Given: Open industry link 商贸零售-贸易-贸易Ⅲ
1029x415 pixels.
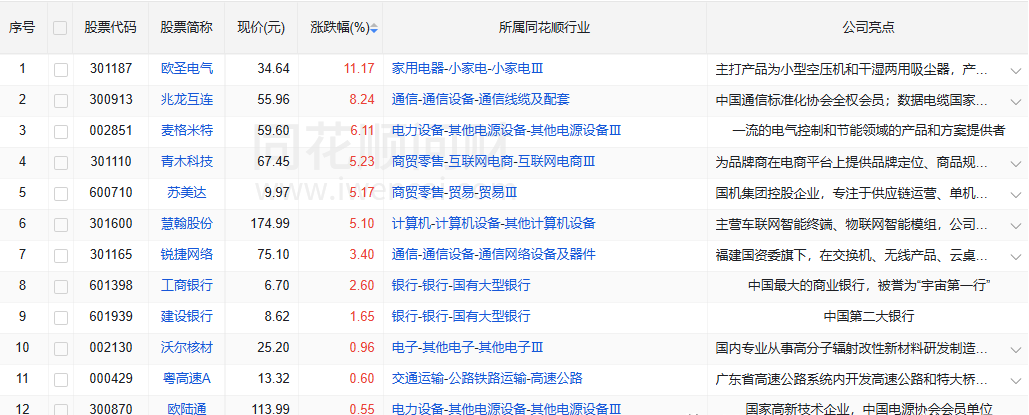Looking at the screenshot, I should (454, 192).
